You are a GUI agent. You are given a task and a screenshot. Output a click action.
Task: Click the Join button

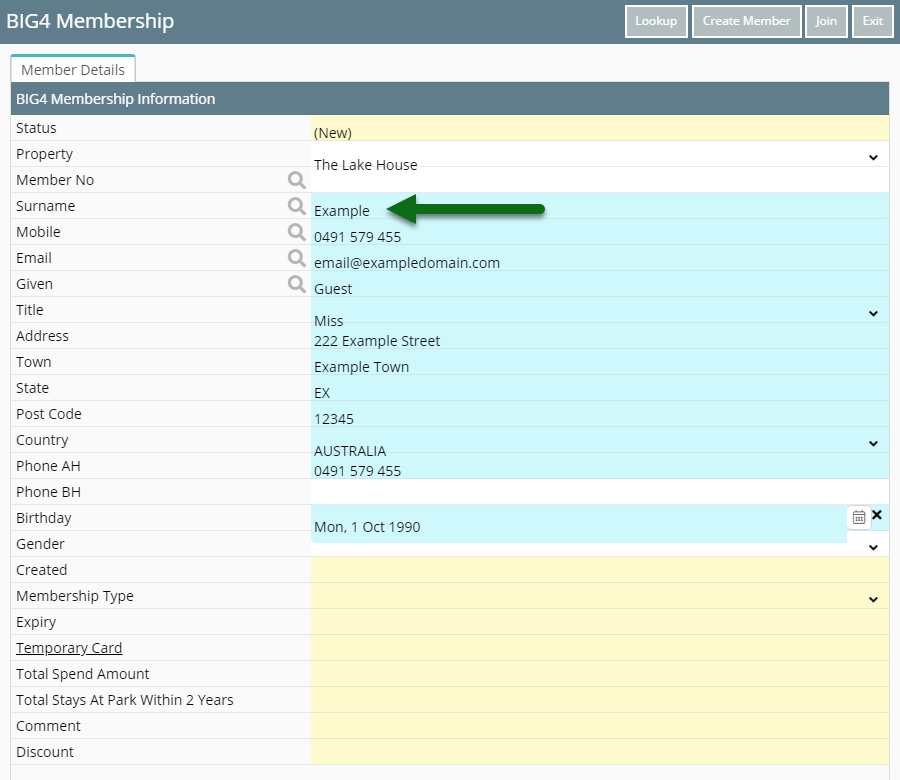point(826,21)
